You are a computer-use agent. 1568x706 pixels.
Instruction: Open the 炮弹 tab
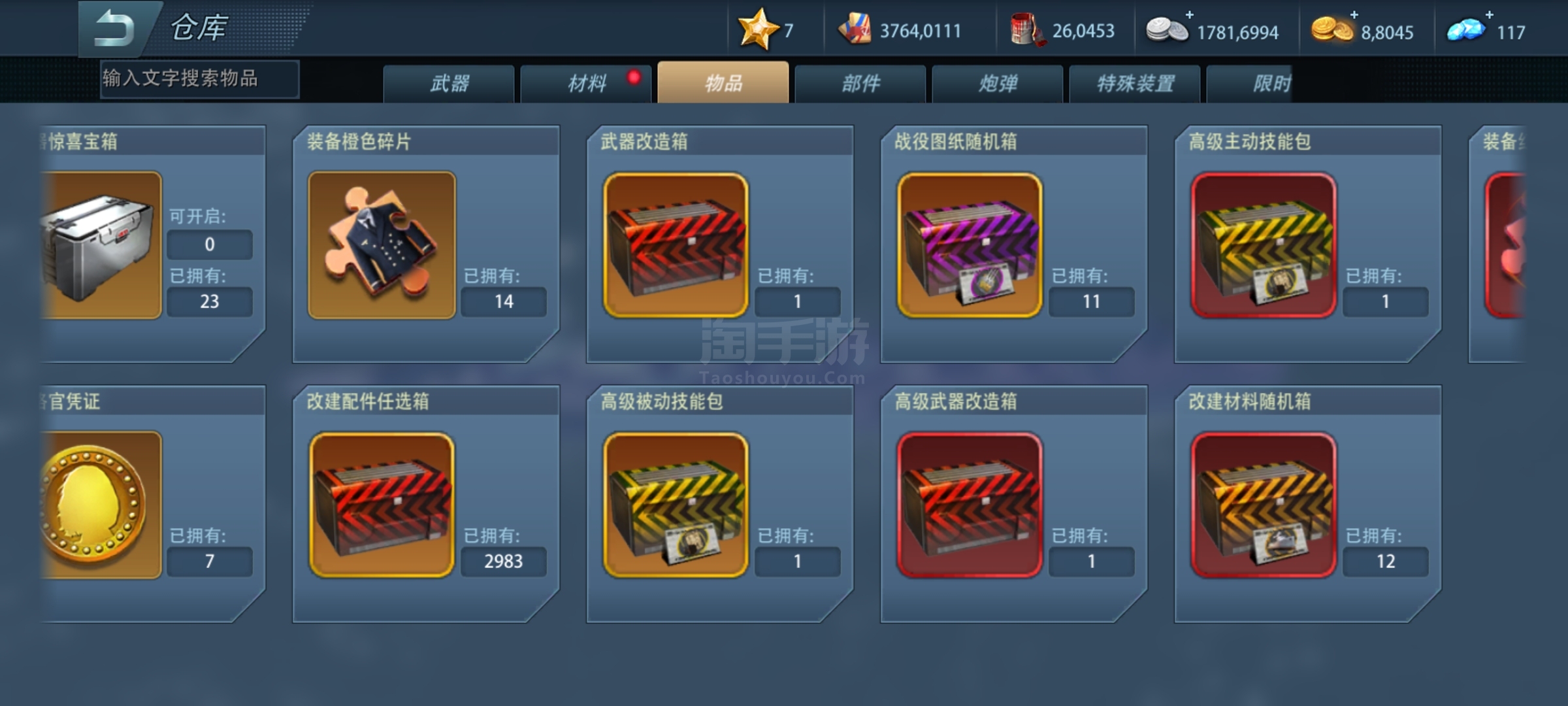998,83
